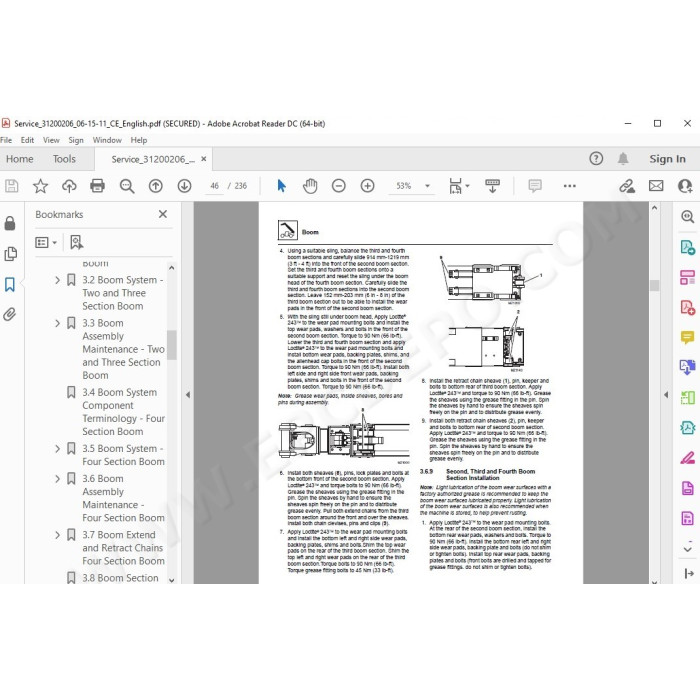Viewport: 700px width, 700px height.
Task: Open attachments paperclip panel
Action: [x=9, y=314]
